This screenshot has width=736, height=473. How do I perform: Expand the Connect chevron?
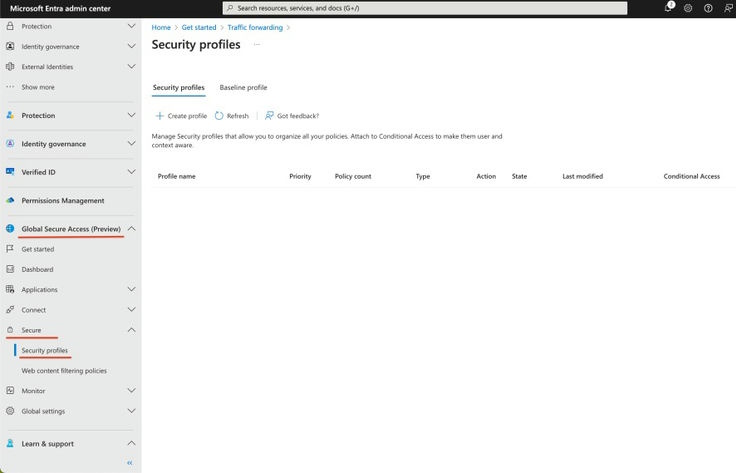pyautogui.click(x=131, y=309)
